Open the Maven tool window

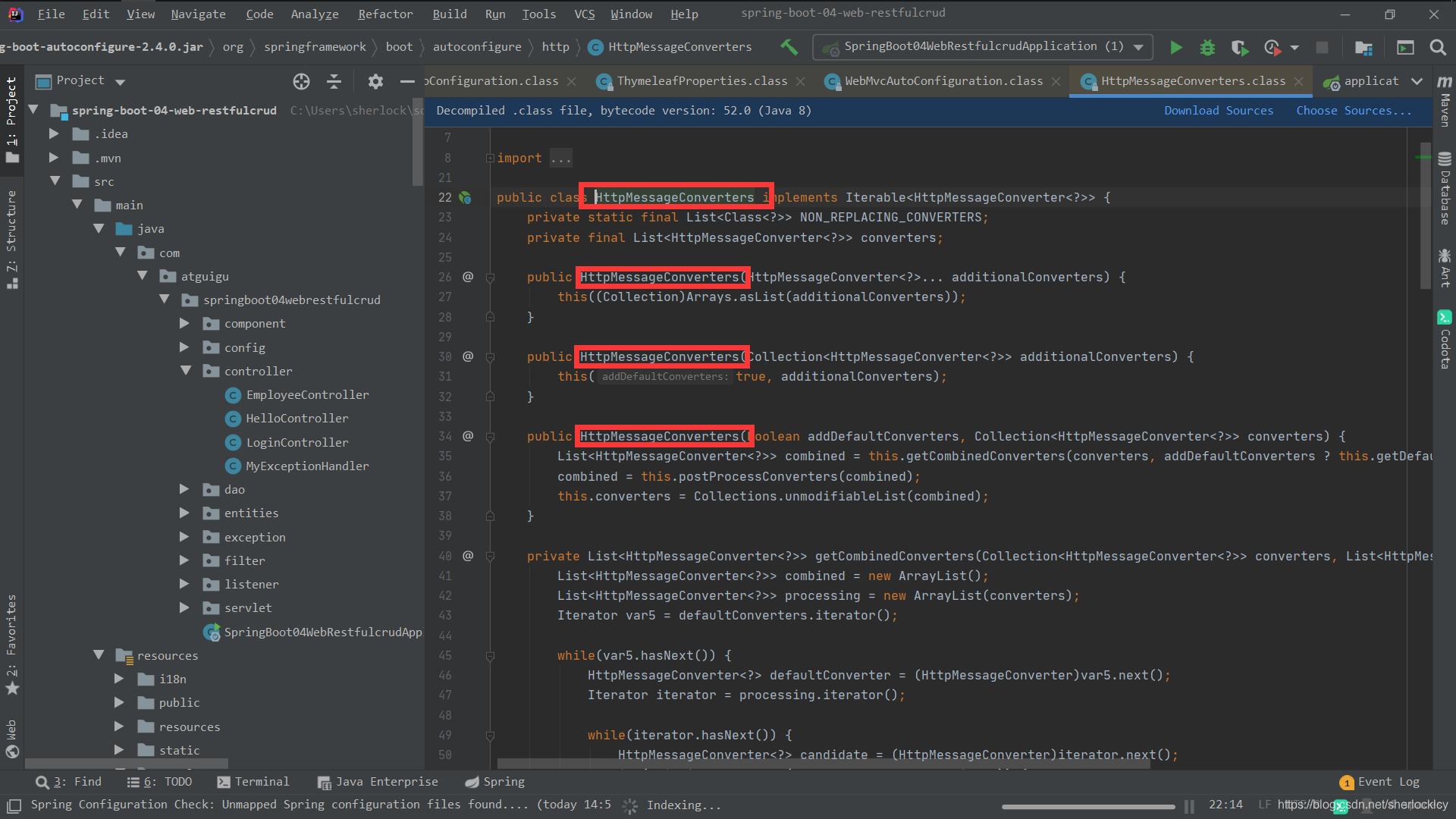coord(1445,100)
